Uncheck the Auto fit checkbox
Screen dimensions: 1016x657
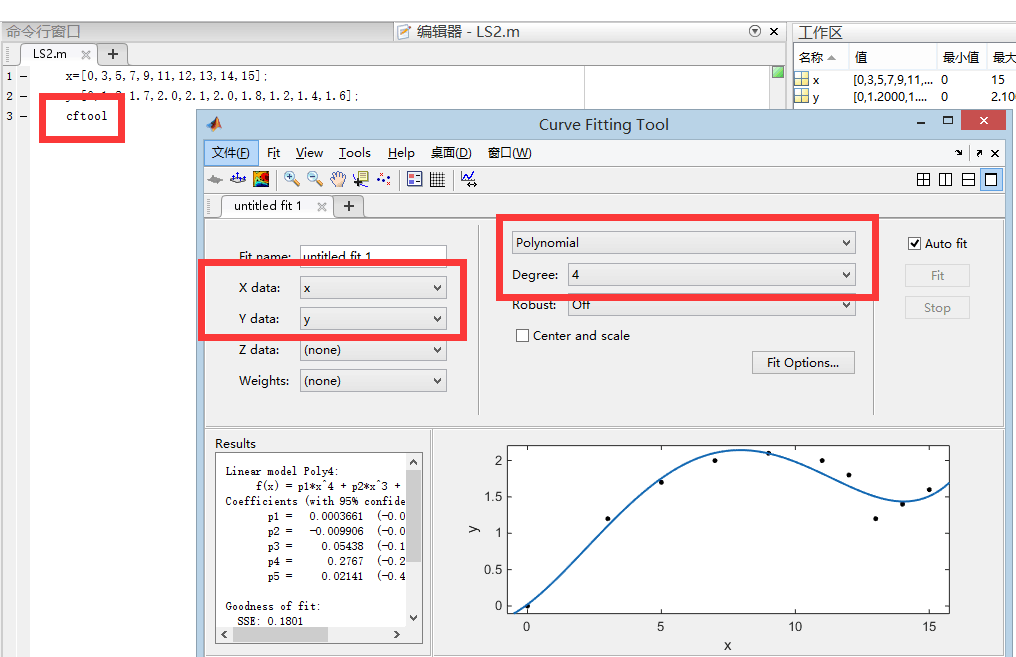(x=916, y=243)
